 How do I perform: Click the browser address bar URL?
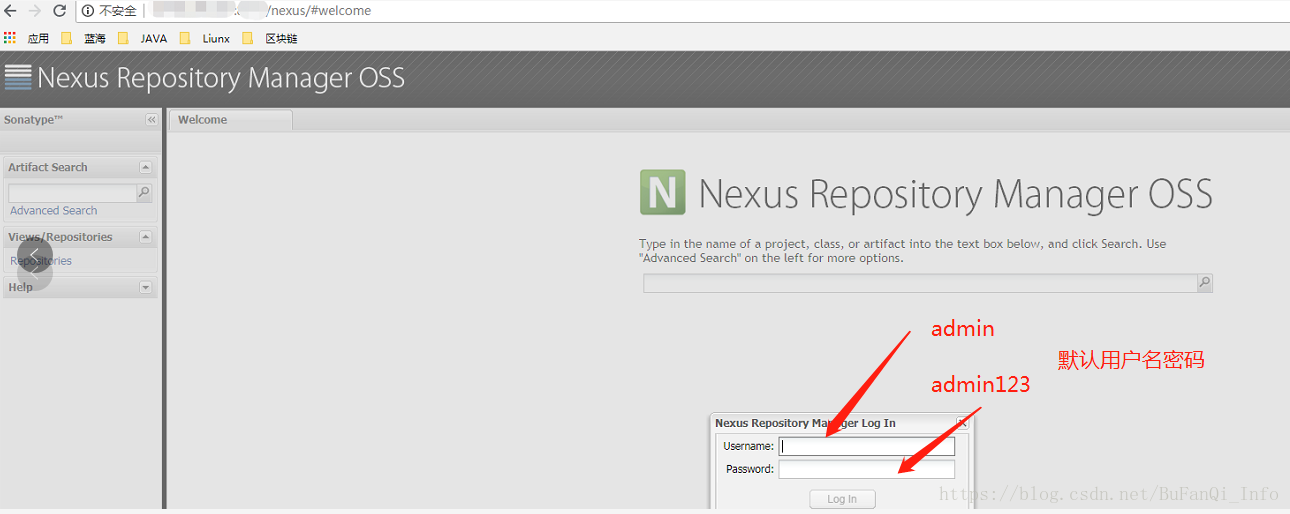[x=320, y=11]
